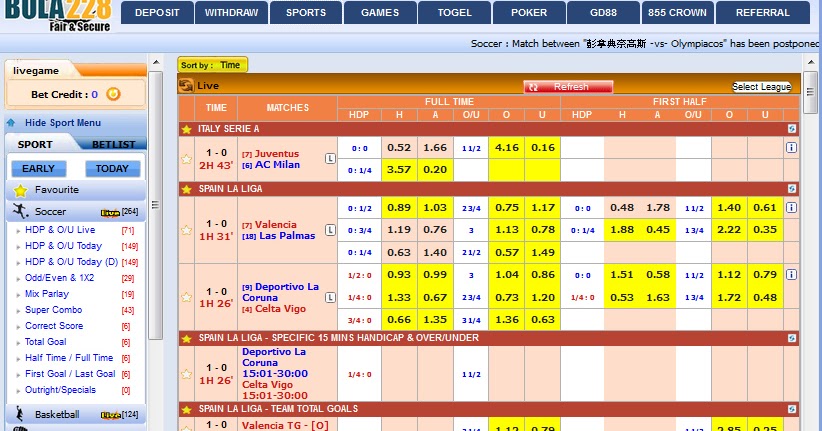
Task: Open the REFERRAL page
Action: (x=763, y=13)
